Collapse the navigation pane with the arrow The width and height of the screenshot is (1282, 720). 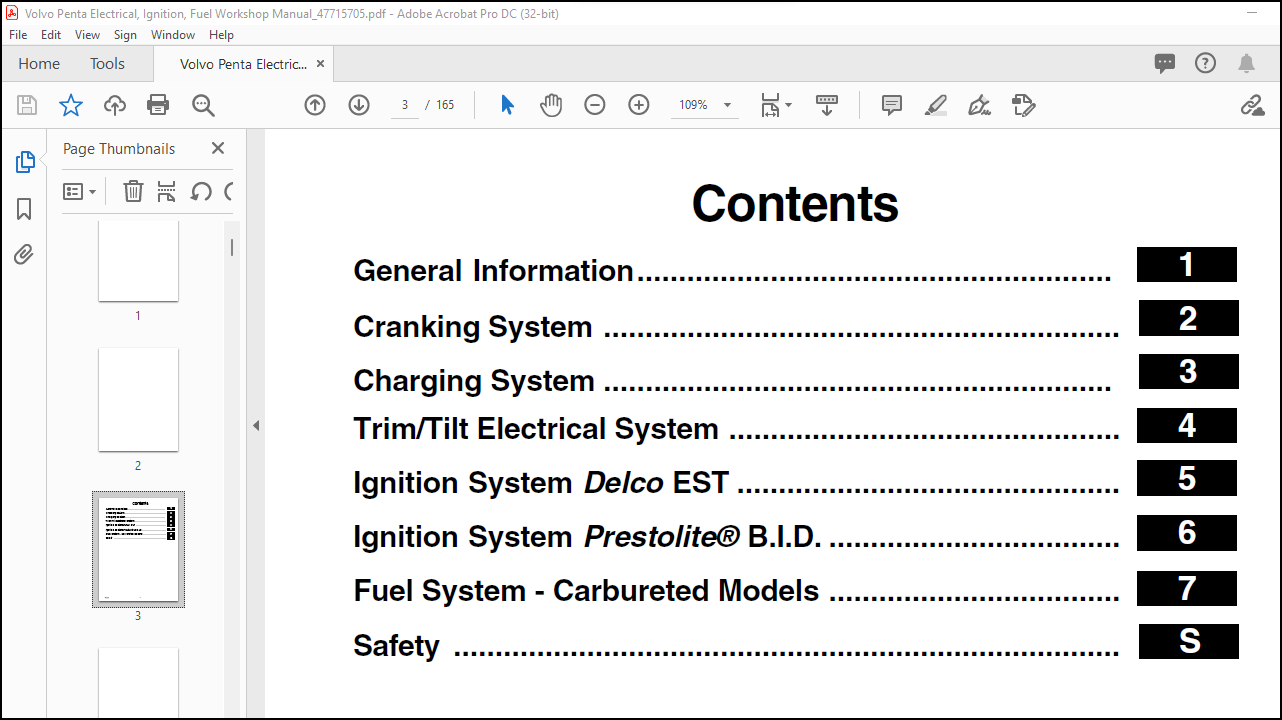(x=256, y=425)
